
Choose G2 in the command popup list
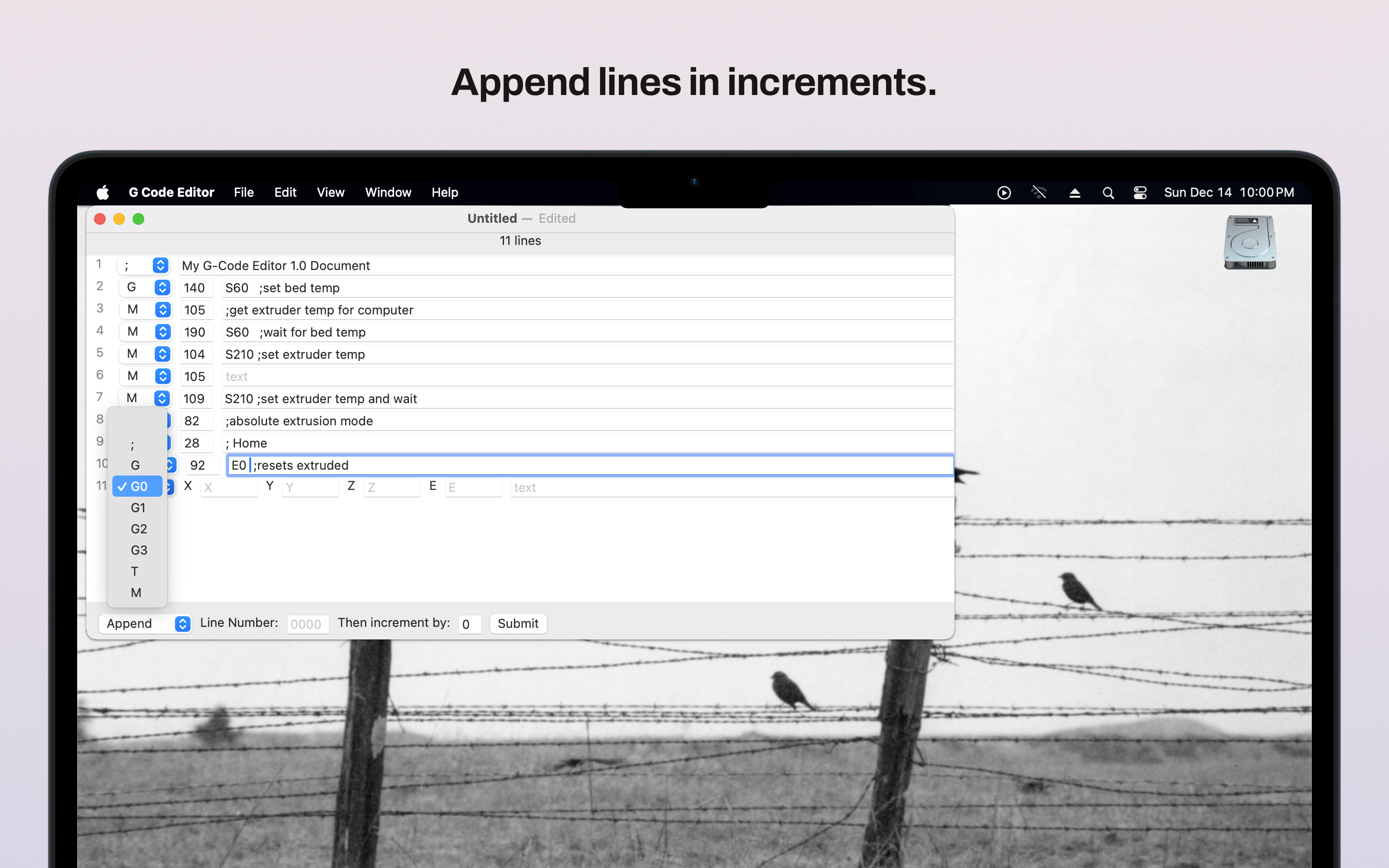137,529
